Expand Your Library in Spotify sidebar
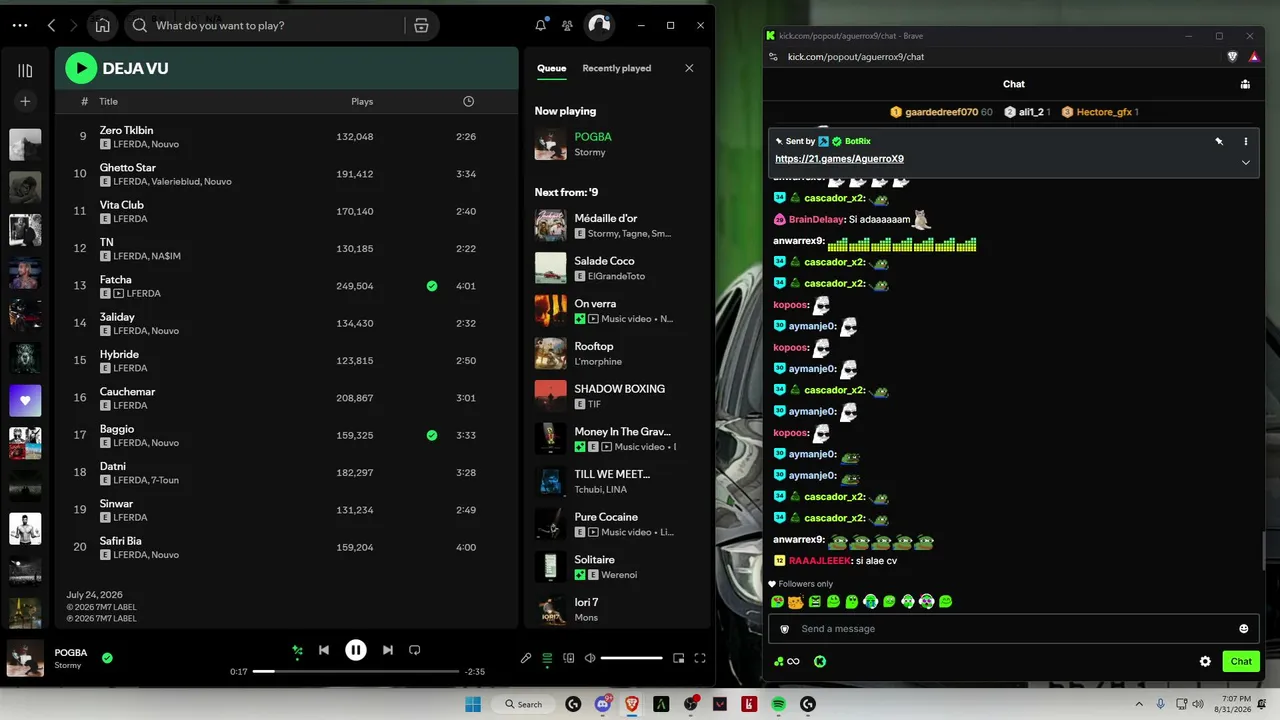This screenshot has width=1280, height=720. point(25,70)
